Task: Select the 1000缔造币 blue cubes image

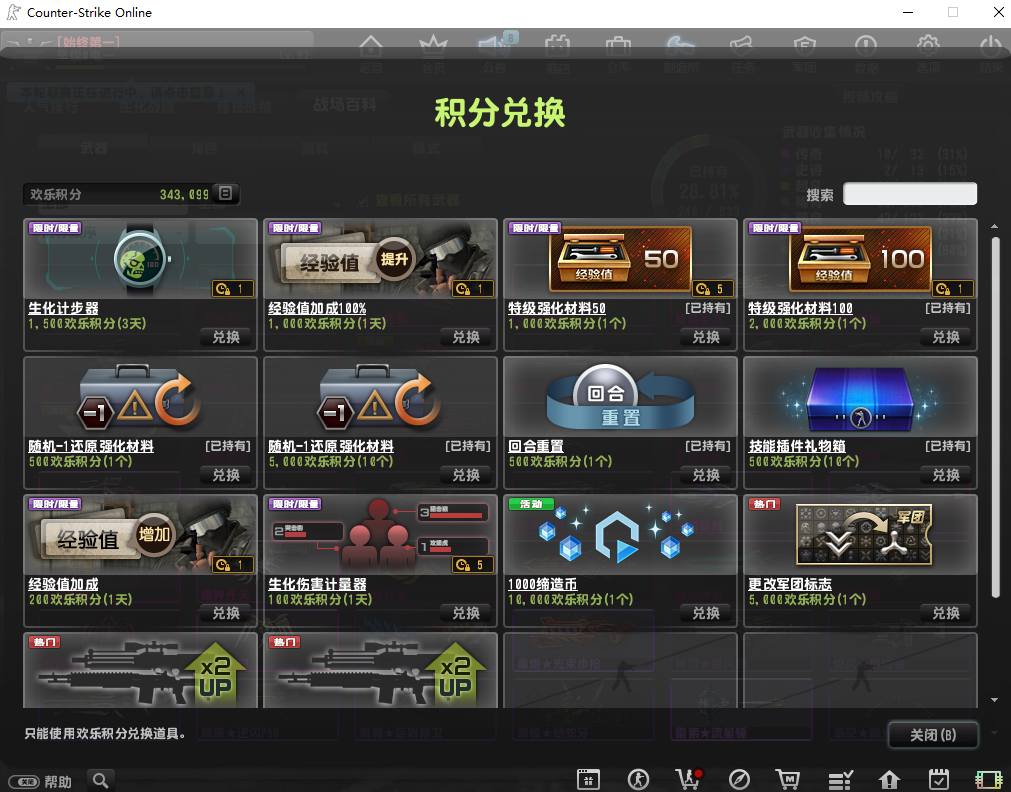Action: click(x=620, y=535)
